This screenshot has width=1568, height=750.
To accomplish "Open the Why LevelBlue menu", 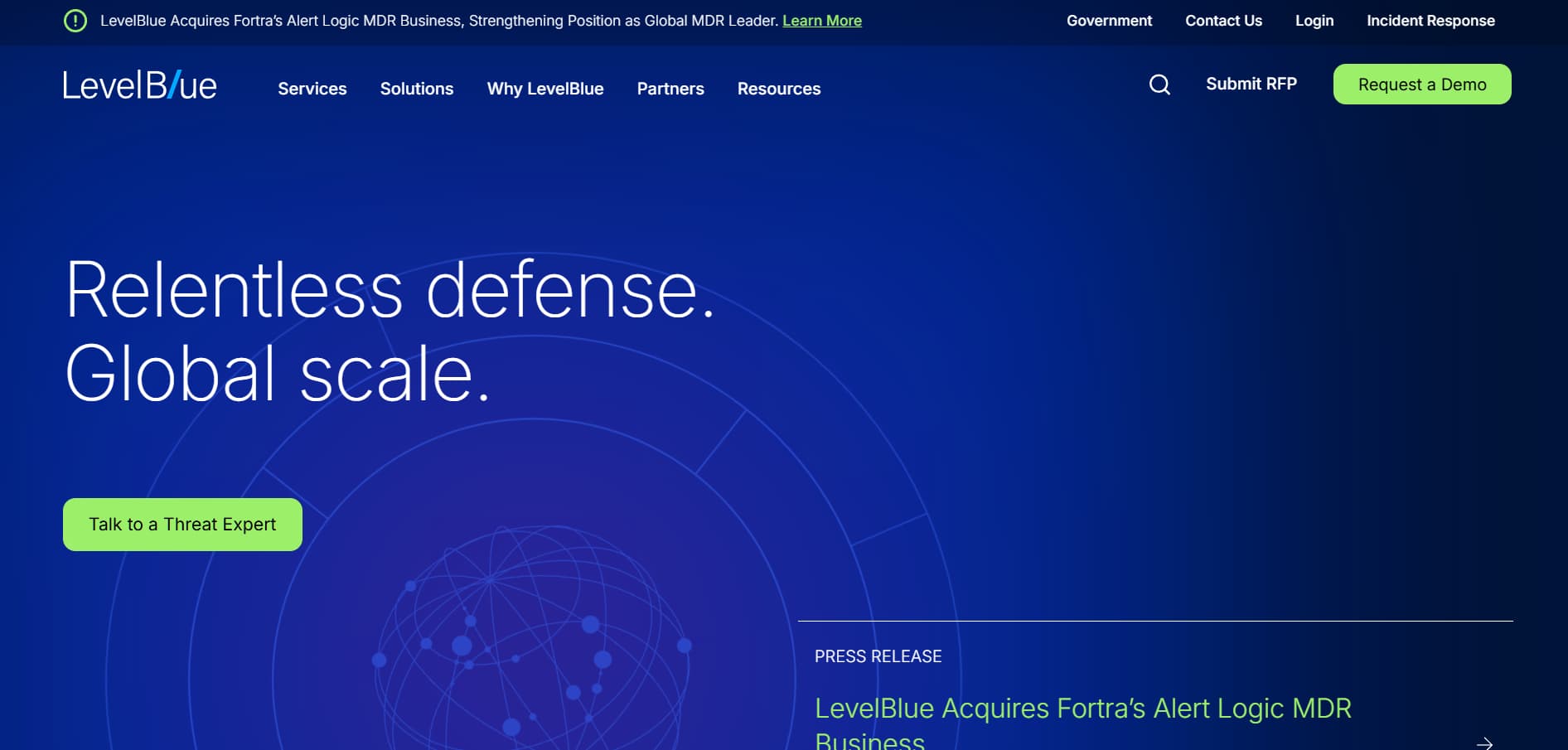I will [545, 89].
